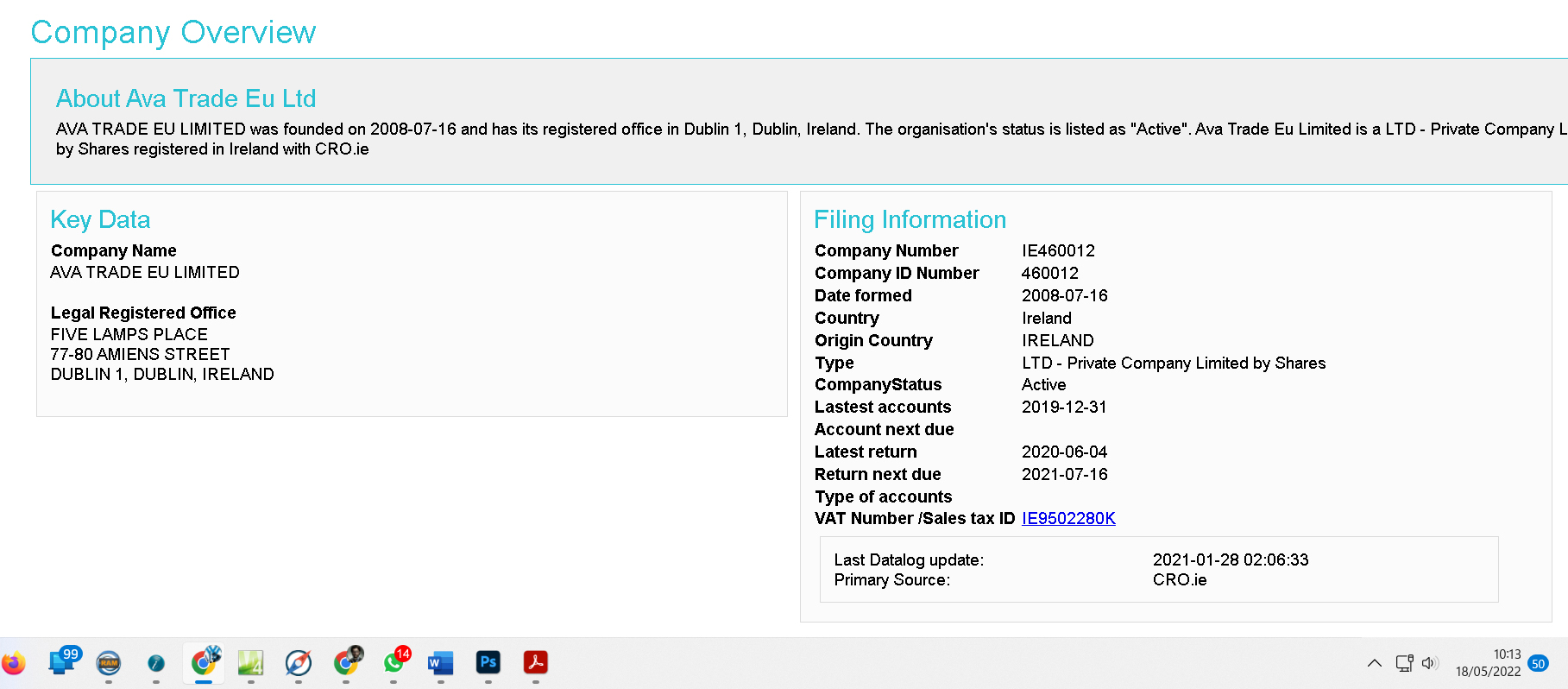Click the Company Name label in Key Data
Viewport: 1568px width, 689px height.
[x=114, y=250]
